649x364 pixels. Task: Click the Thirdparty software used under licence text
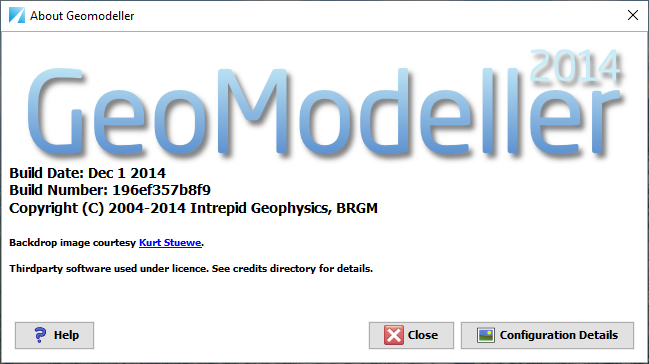tap(191, 269)
